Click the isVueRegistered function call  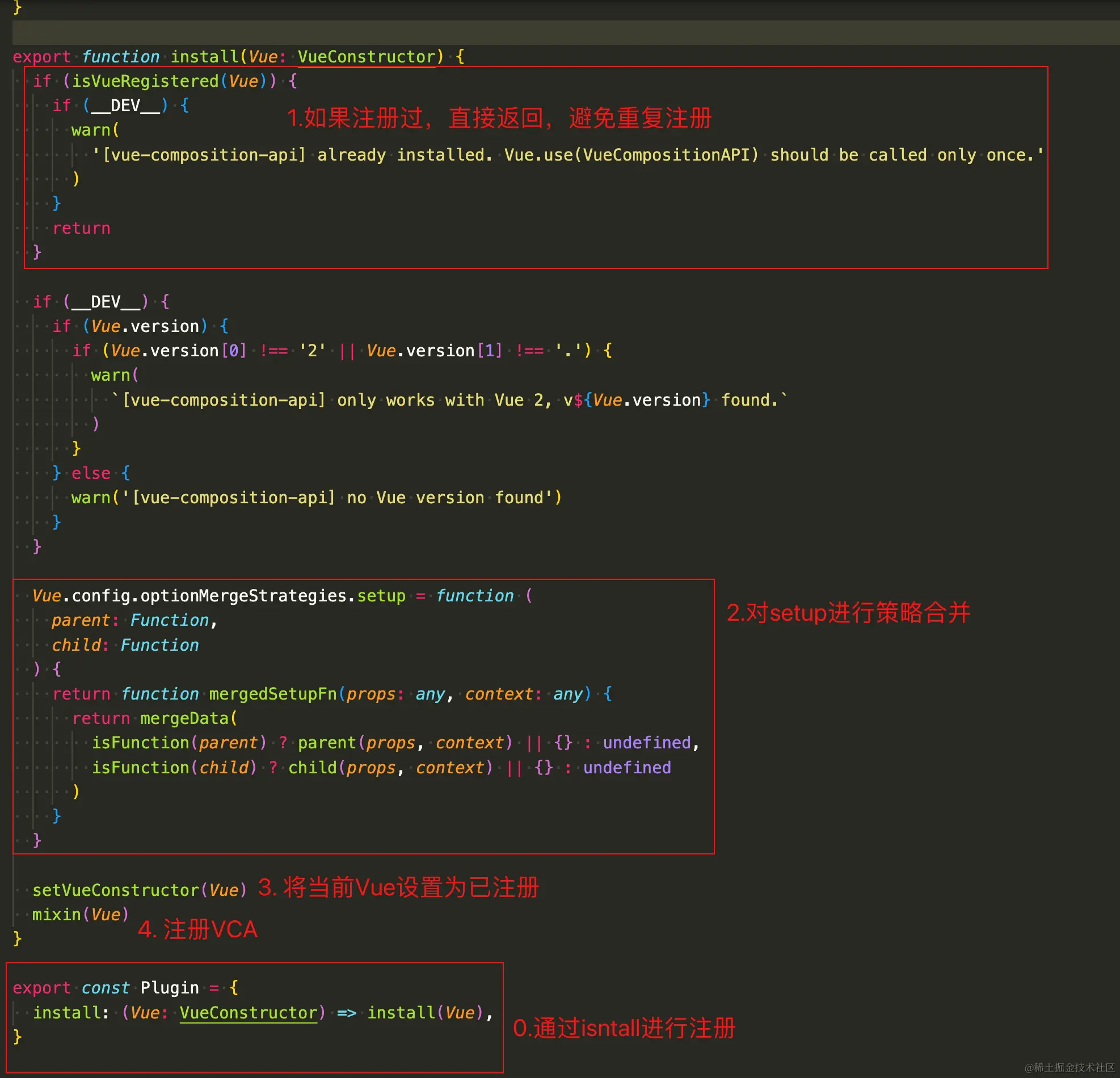[x=145, y=81]
